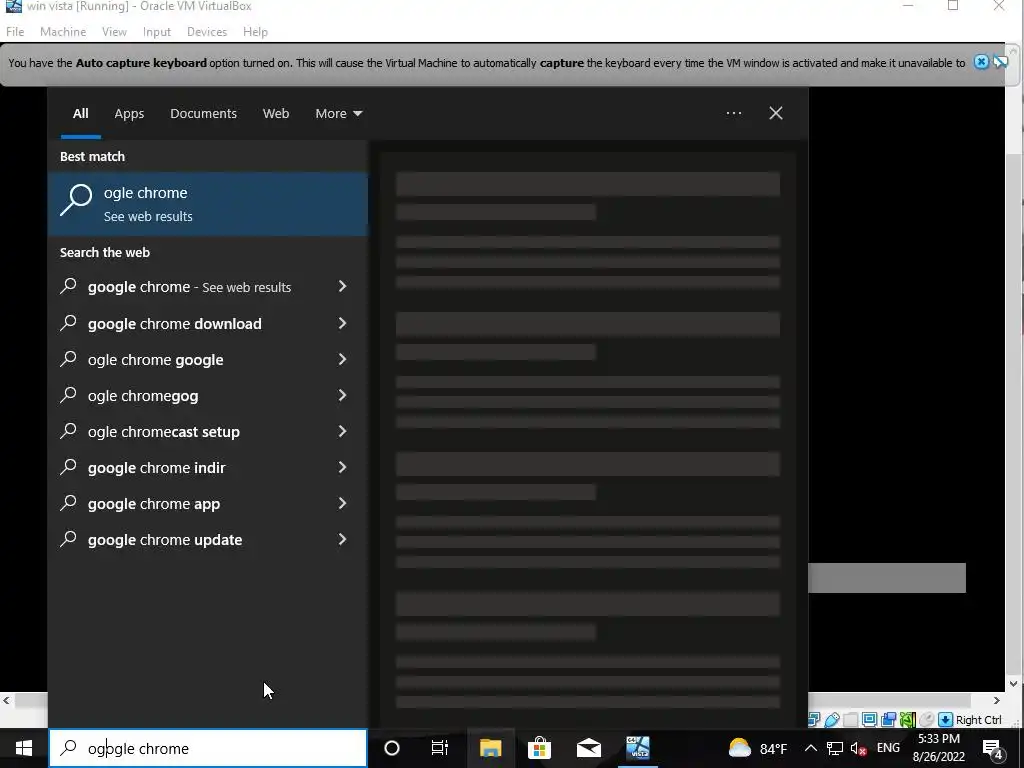The image size is (1024, 768).
Task: Open the VirtualBox Help menu
Action: click(x=255, y=31)
